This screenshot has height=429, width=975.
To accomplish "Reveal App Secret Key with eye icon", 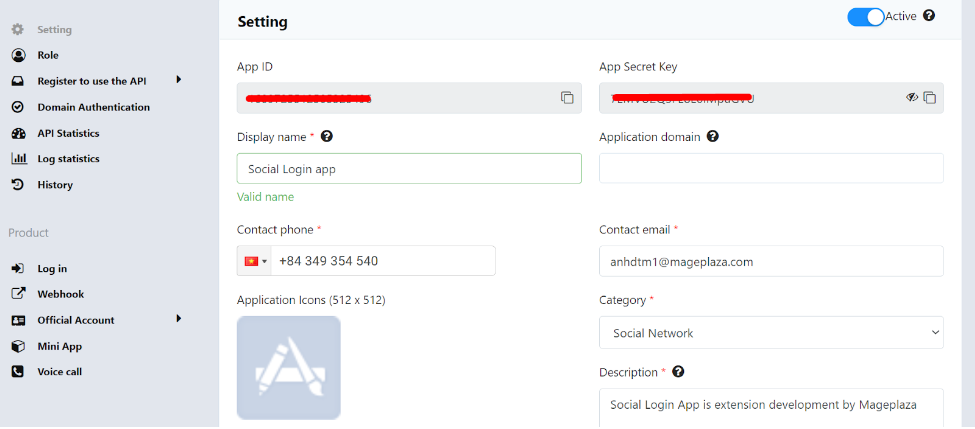I will coord(911,98).
